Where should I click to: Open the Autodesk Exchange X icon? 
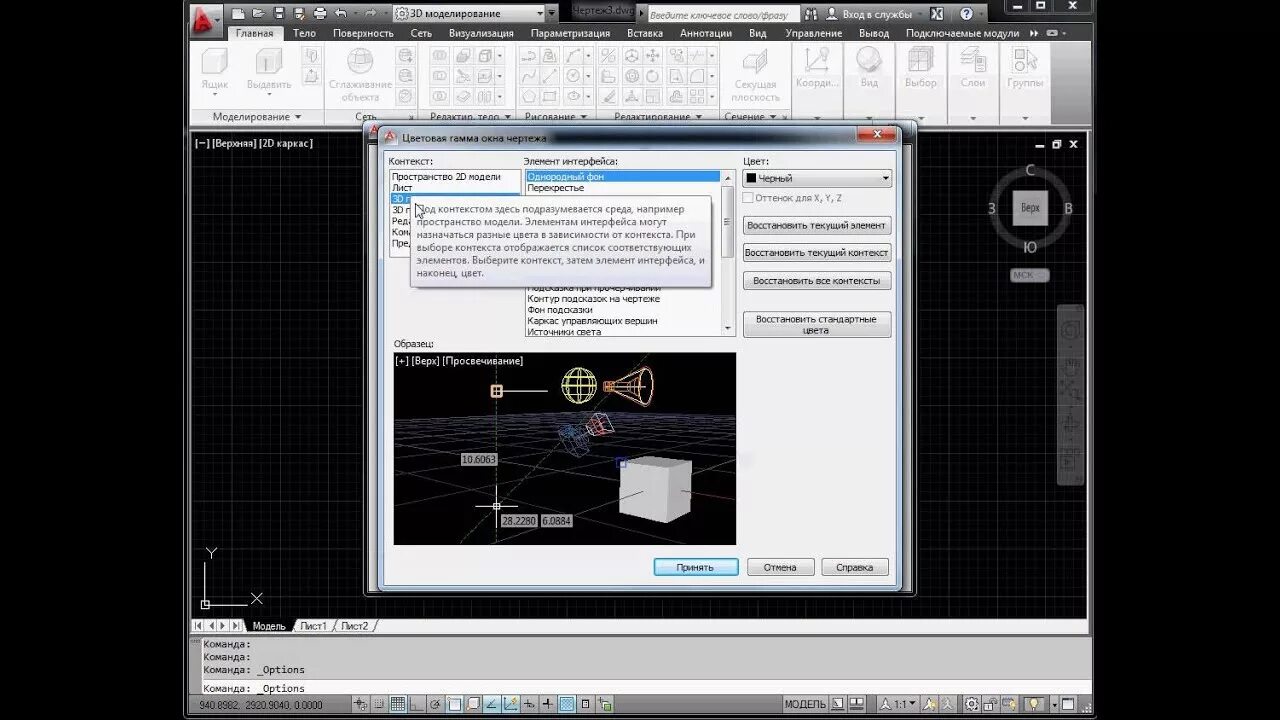pyautogui.click(x=936, y=14)
